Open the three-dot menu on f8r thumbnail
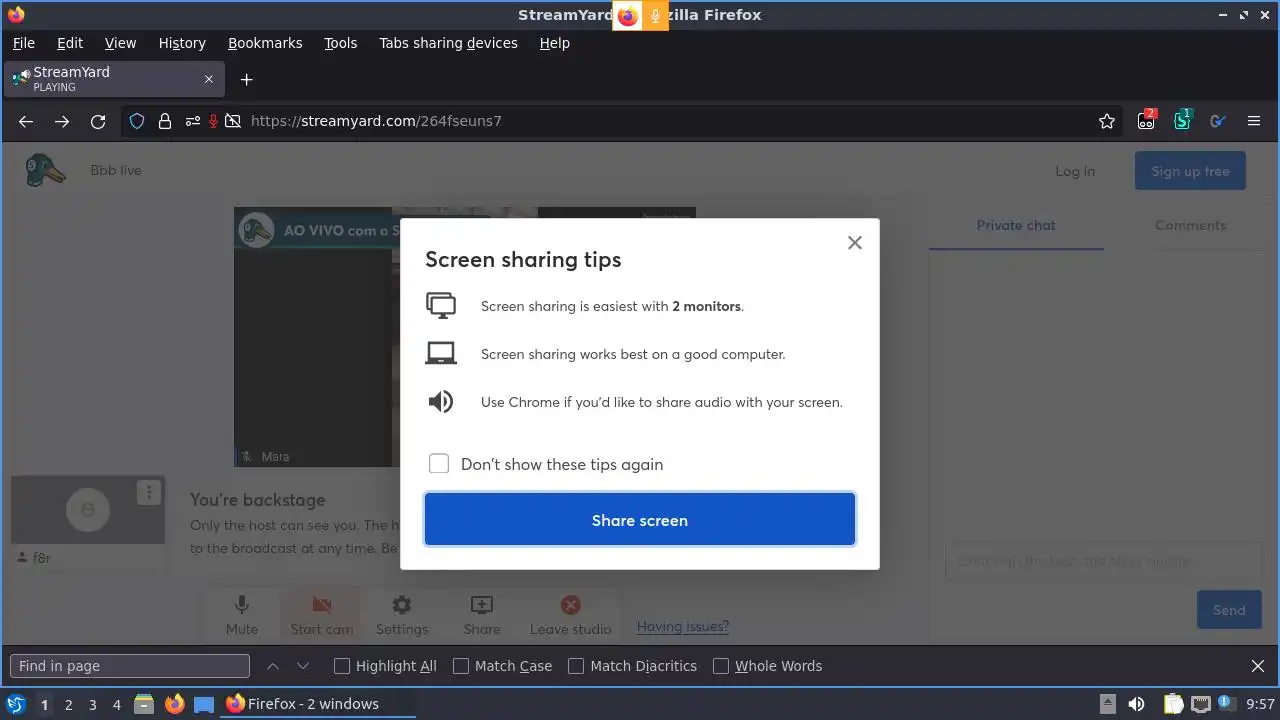This screenshot has height=720, width=1280. 148,492
